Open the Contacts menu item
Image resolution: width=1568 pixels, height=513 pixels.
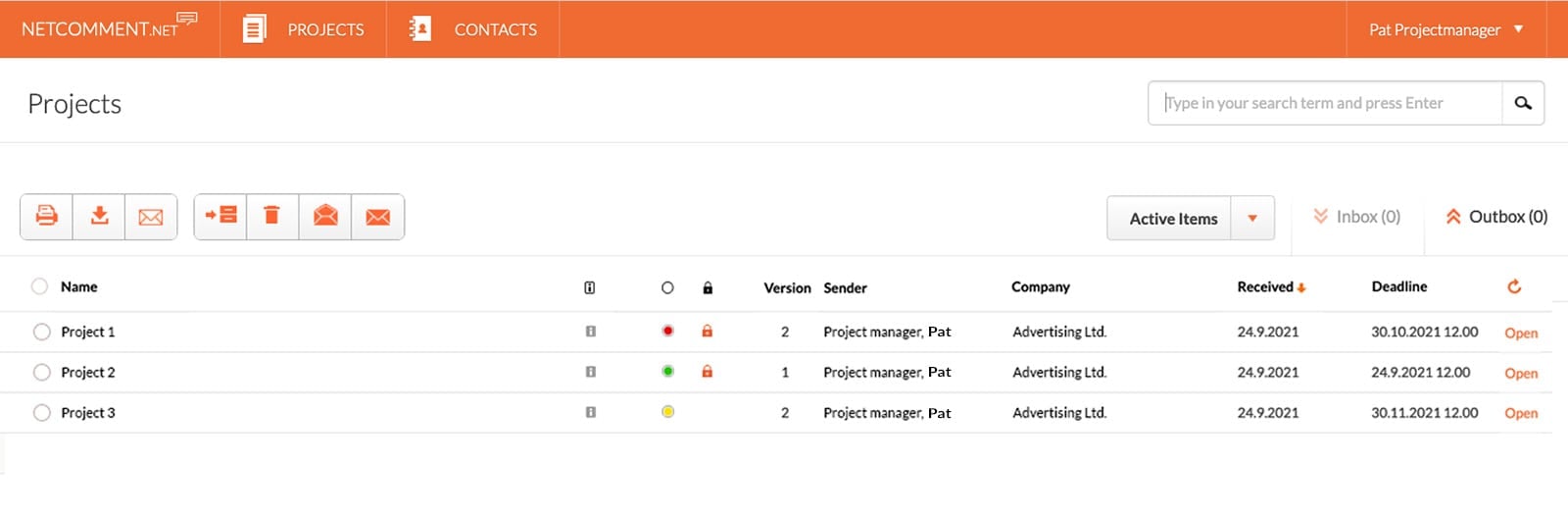pos(473,29)
